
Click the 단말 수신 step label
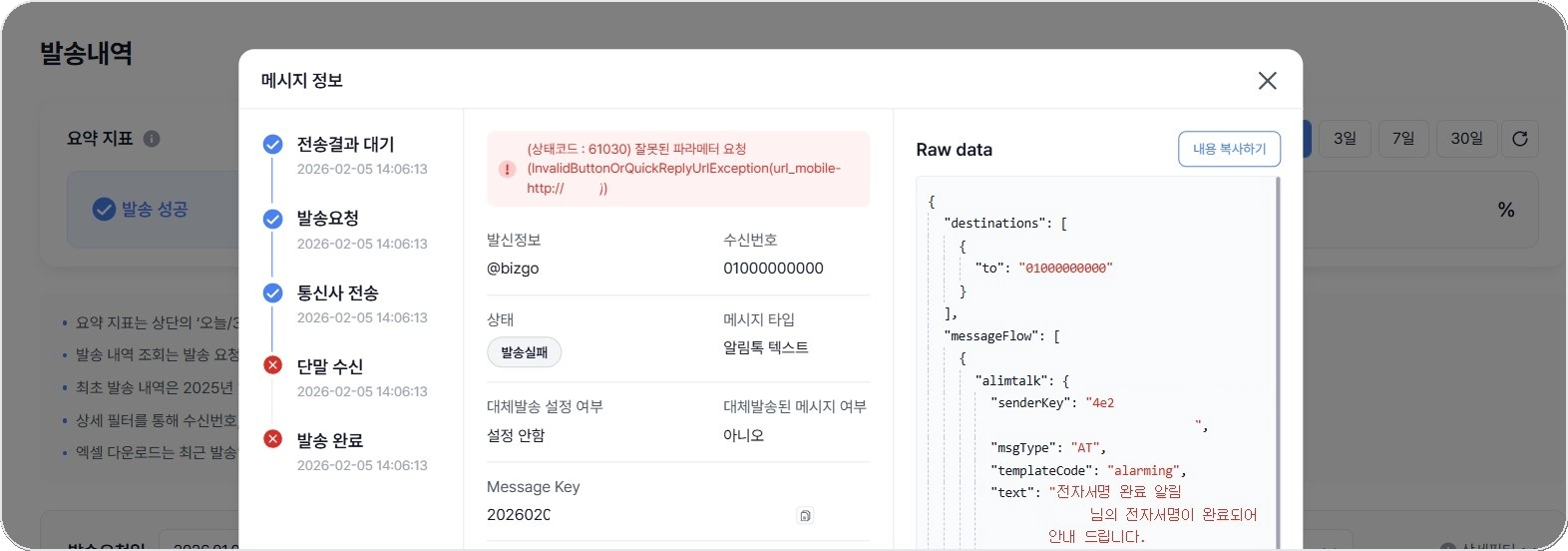click(x=330, y=366)
